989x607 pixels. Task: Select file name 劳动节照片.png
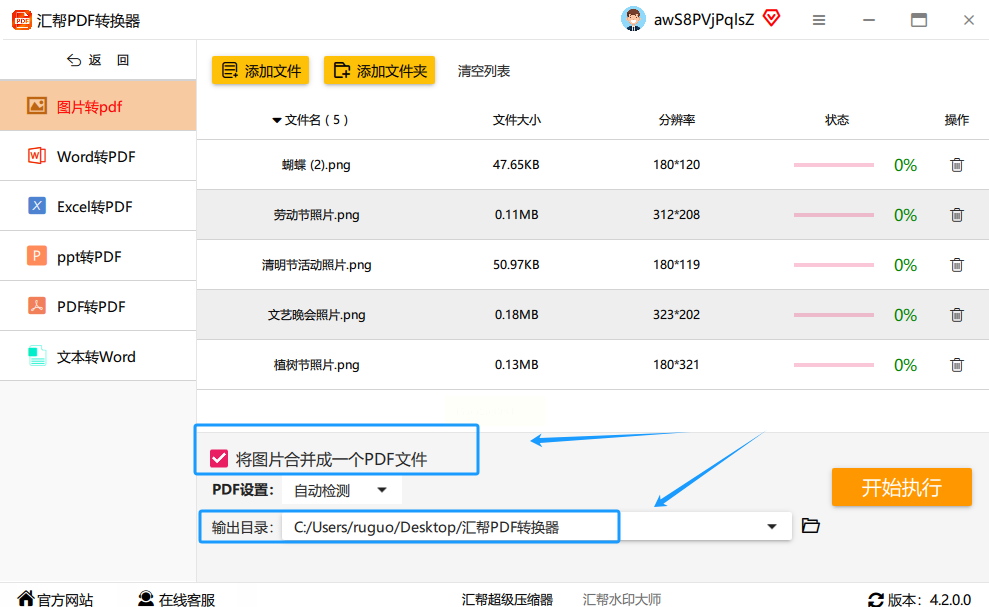click(316, 215)
